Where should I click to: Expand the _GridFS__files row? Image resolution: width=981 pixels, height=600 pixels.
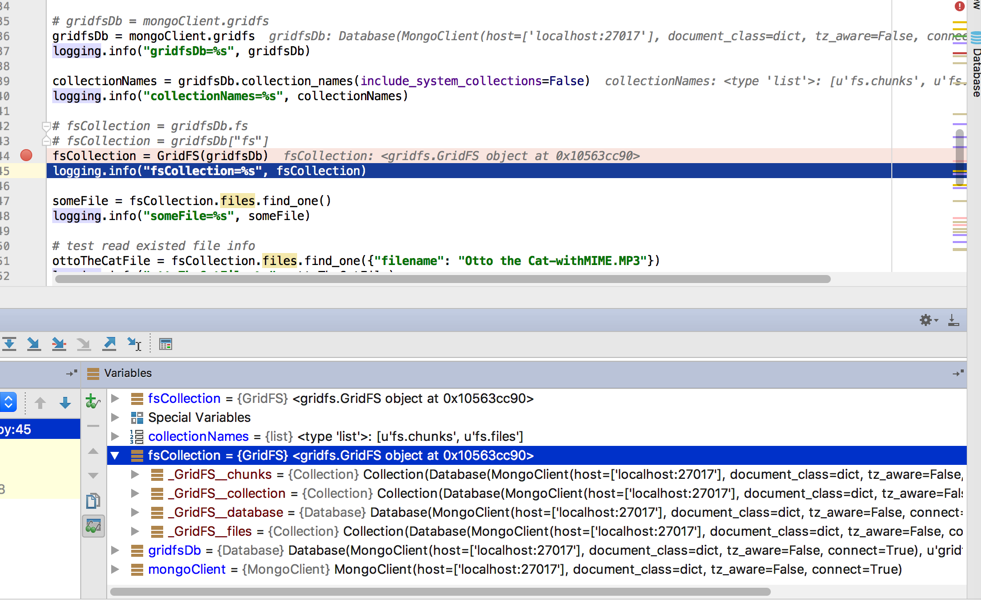click(x=135, y=531)
